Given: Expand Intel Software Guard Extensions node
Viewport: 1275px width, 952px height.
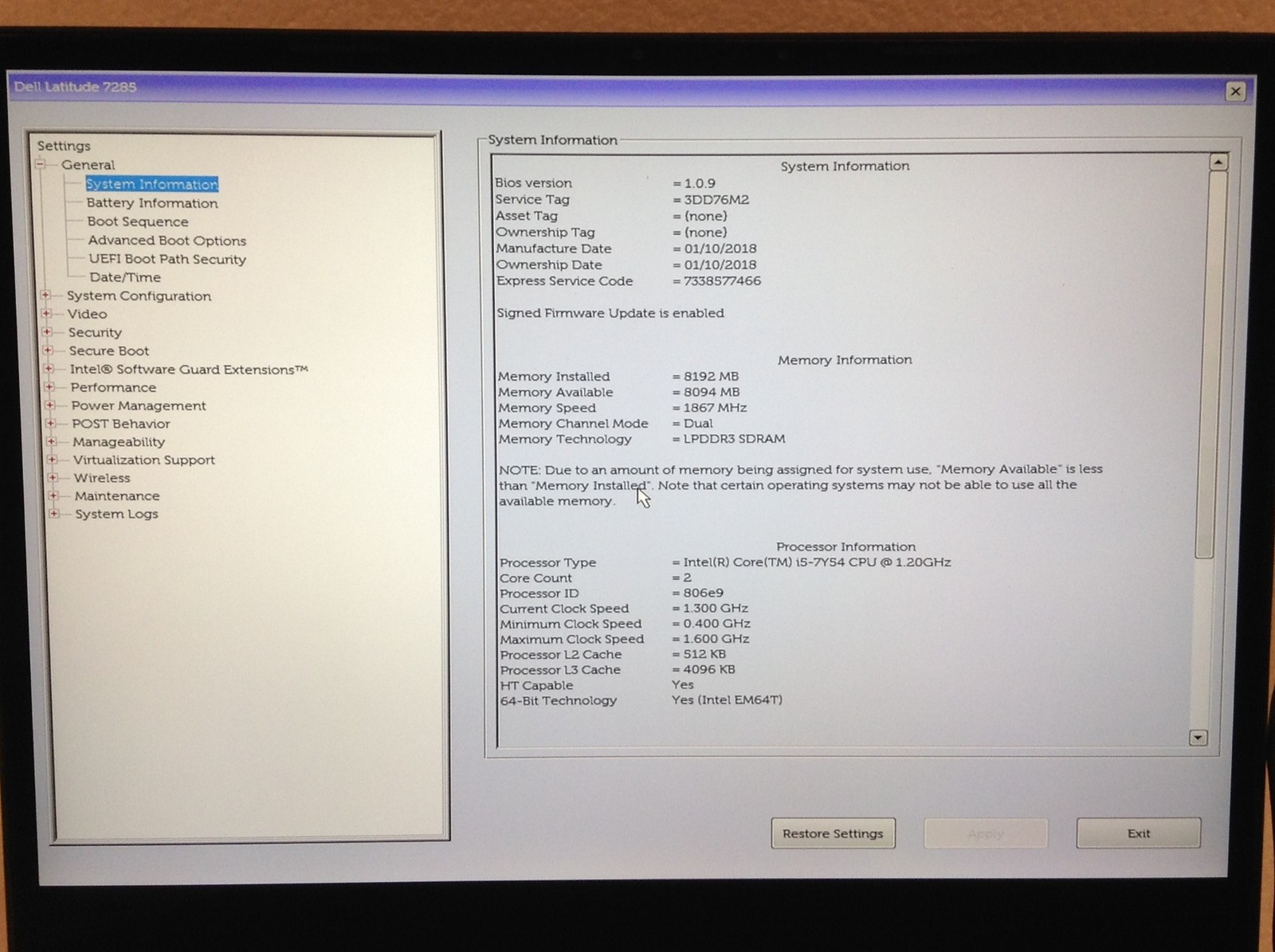Looking at the screenshot, I should (49, 369).
